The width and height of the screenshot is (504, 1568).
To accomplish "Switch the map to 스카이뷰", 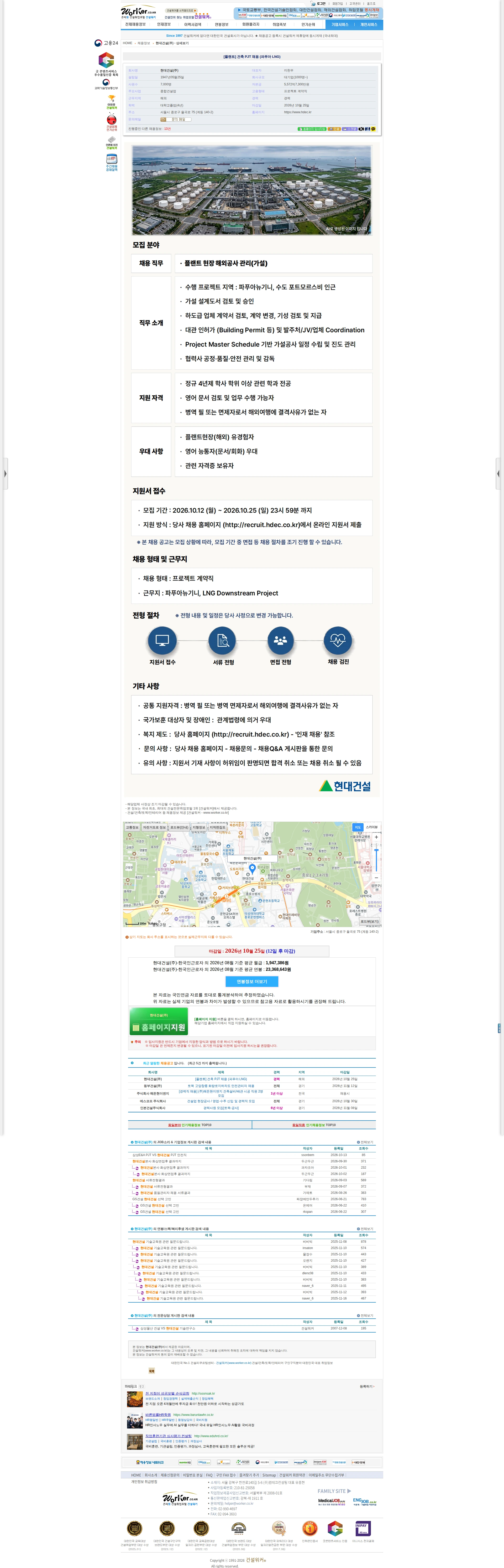I will (x=371, y=827).
